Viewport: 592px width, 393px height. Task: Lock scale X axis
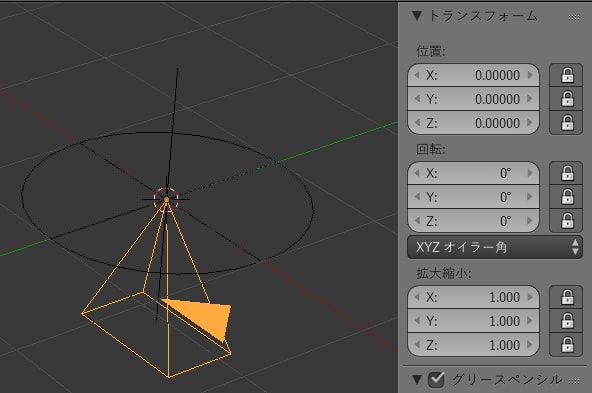pyautogui.click(x=566, y=297)
